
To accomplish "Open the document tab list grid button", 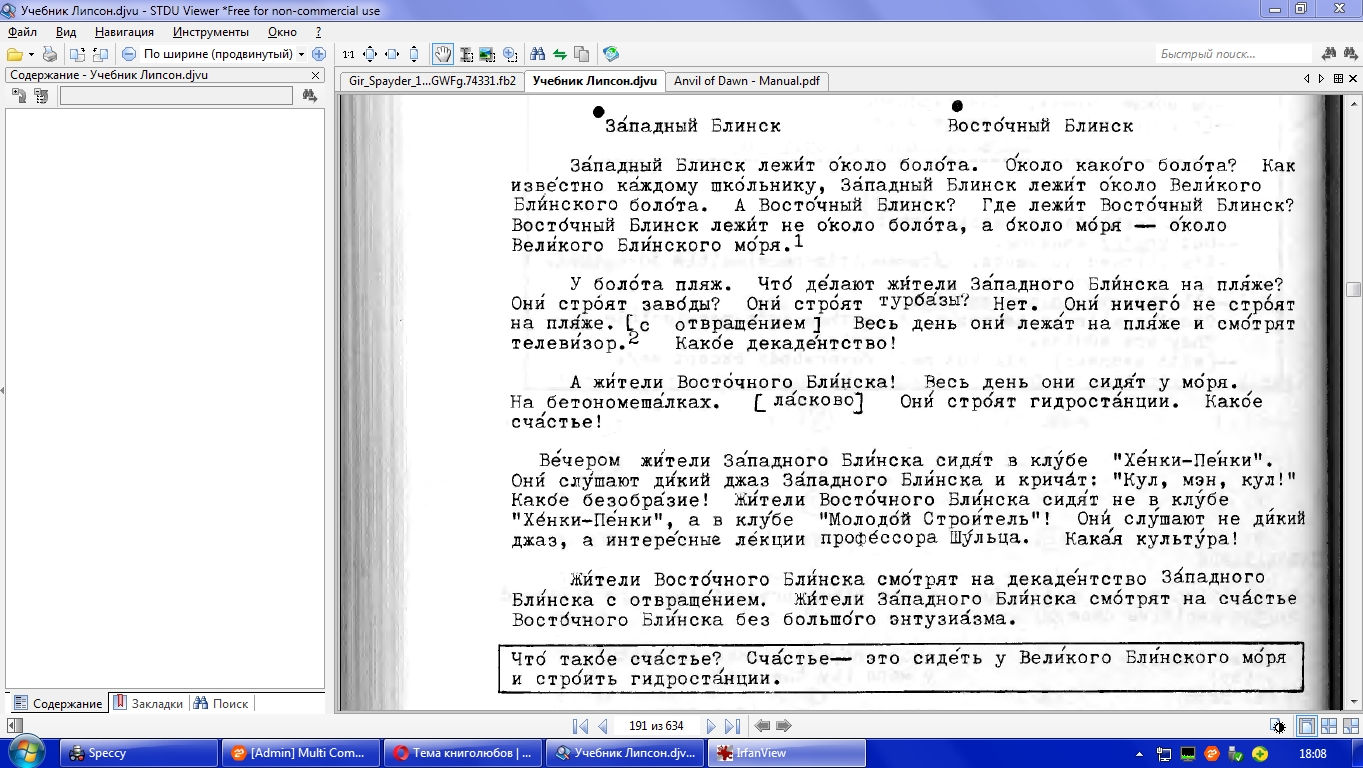I will [x=1339, y=78].
